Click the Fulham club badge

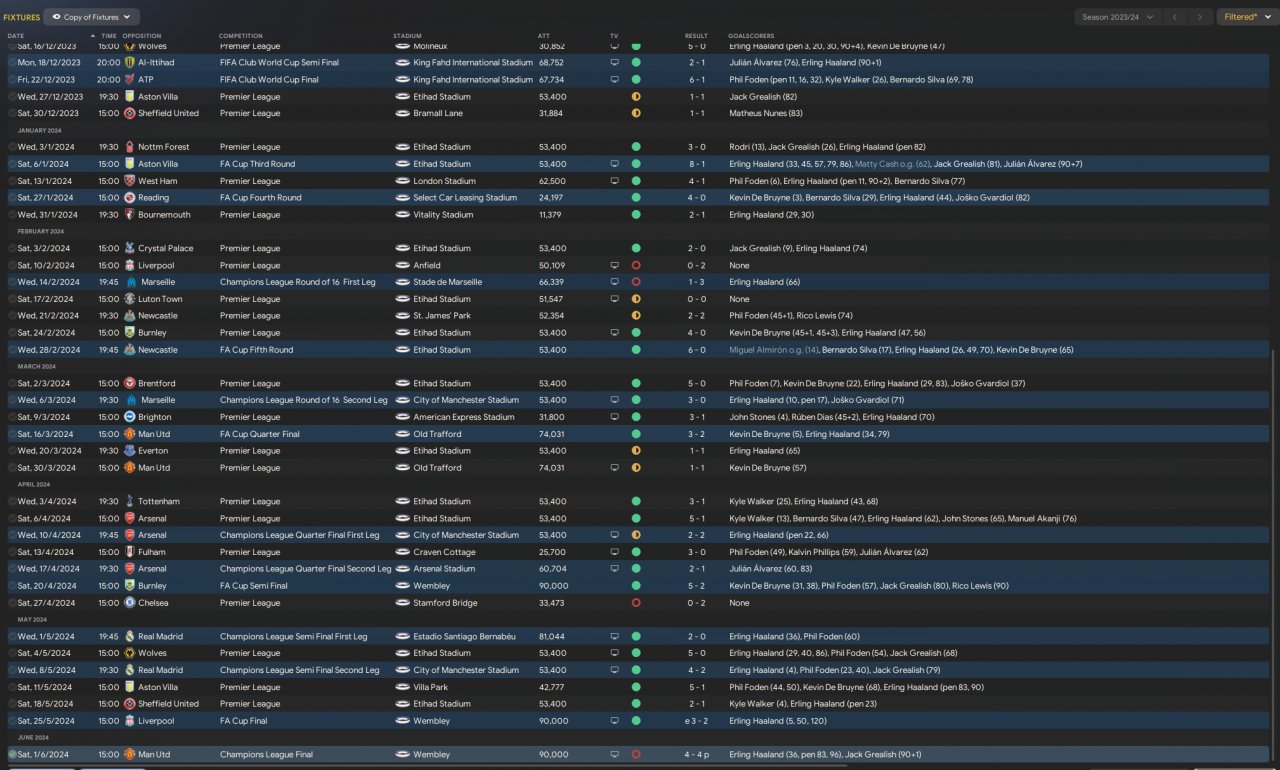click(130, 552)
